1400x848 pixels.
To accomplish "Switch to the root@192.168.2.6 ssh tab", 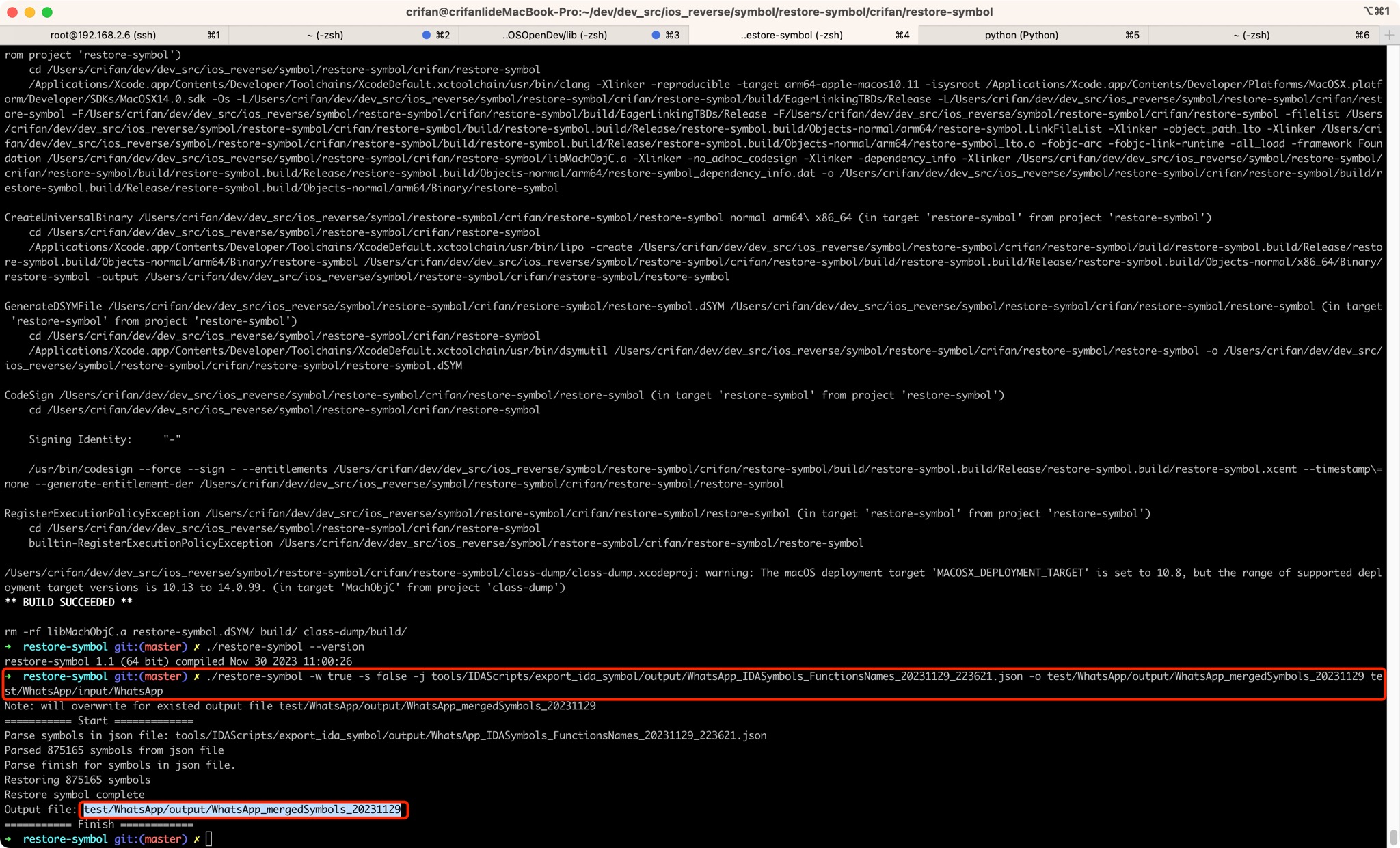I will point(103,35).
